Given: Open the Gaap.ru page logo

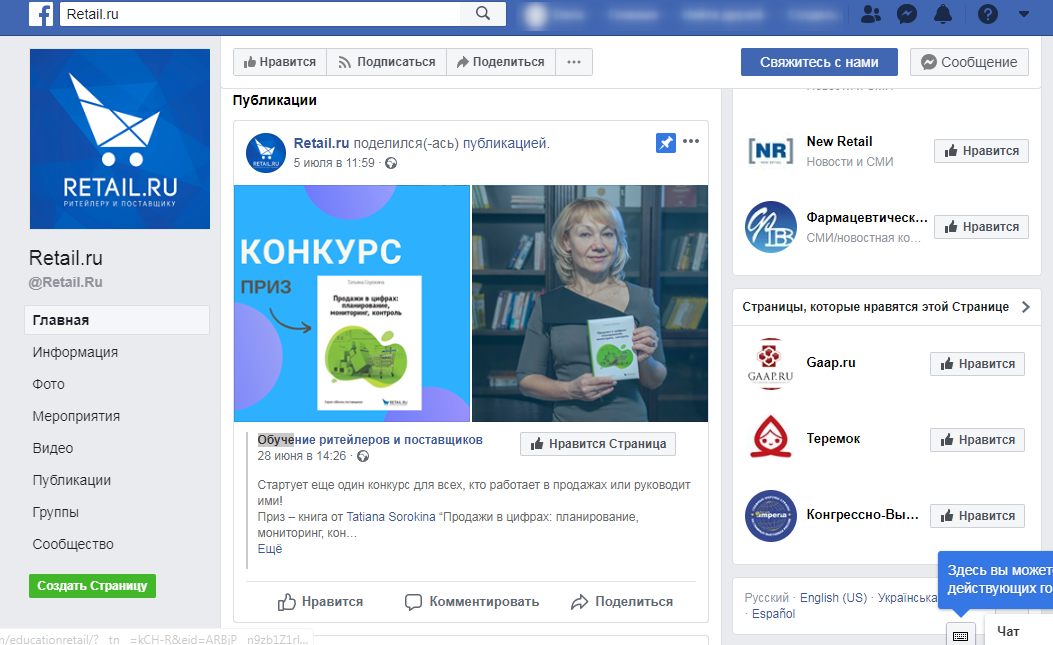Looking at the screenshot, I should 770,364.
